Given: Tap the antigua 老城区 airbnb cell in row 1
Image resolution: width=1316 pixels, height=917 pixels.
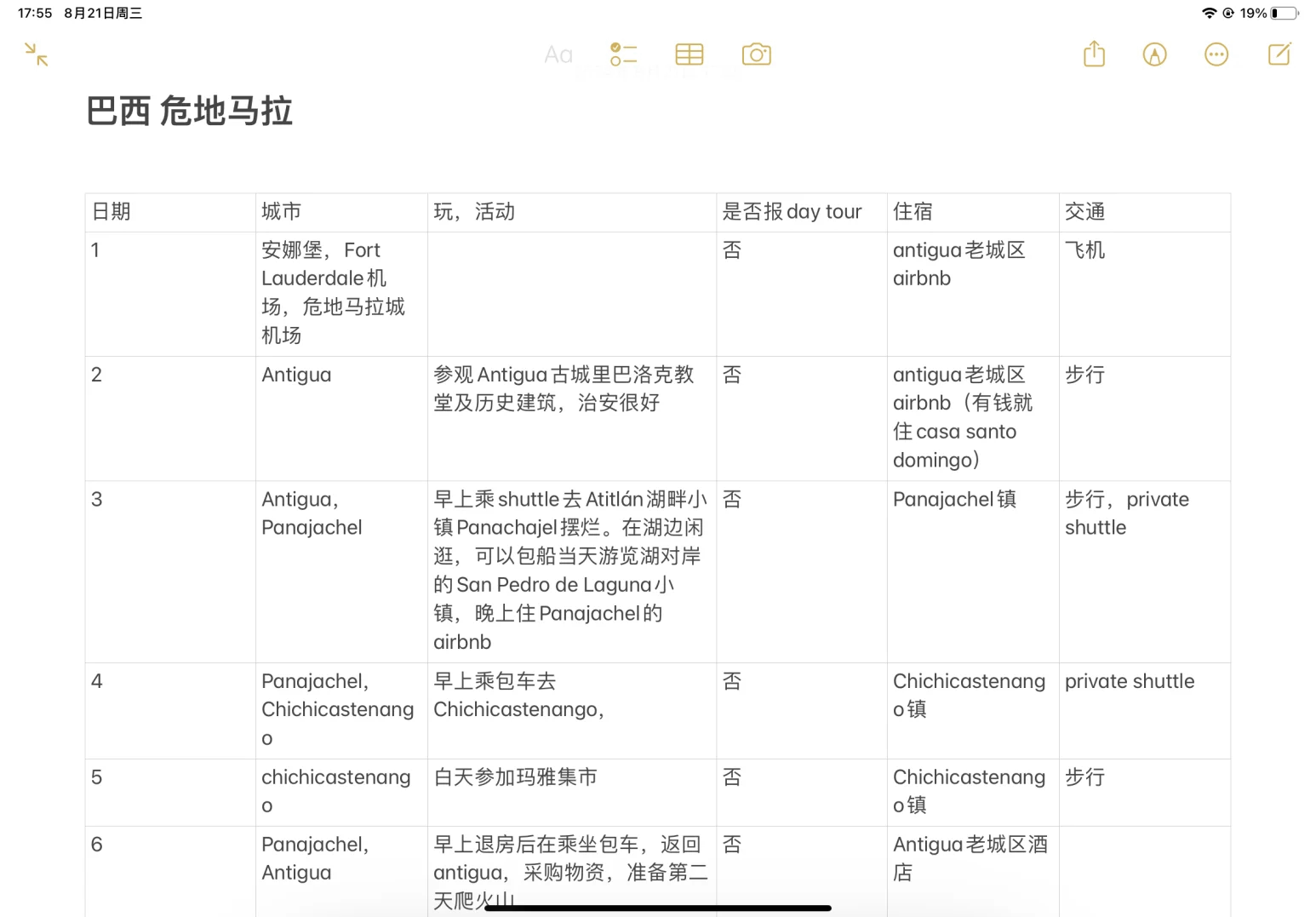Looking at the screenshot, I should [973, 294].
